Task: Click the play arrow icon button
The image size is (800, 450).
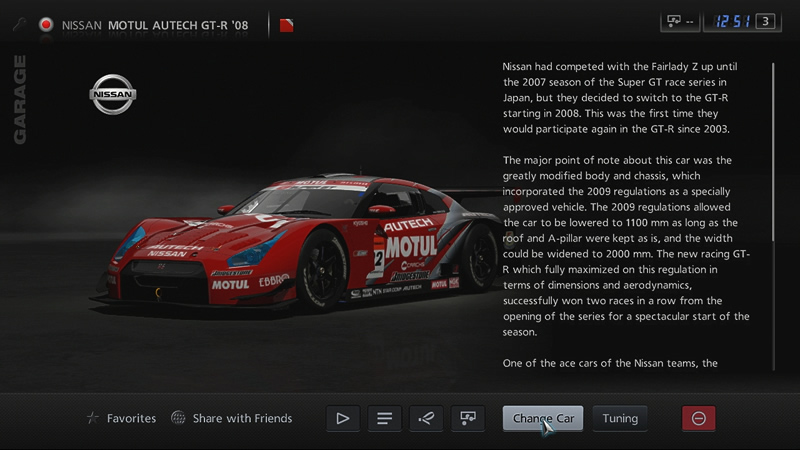Action: (x=342, y=418)
